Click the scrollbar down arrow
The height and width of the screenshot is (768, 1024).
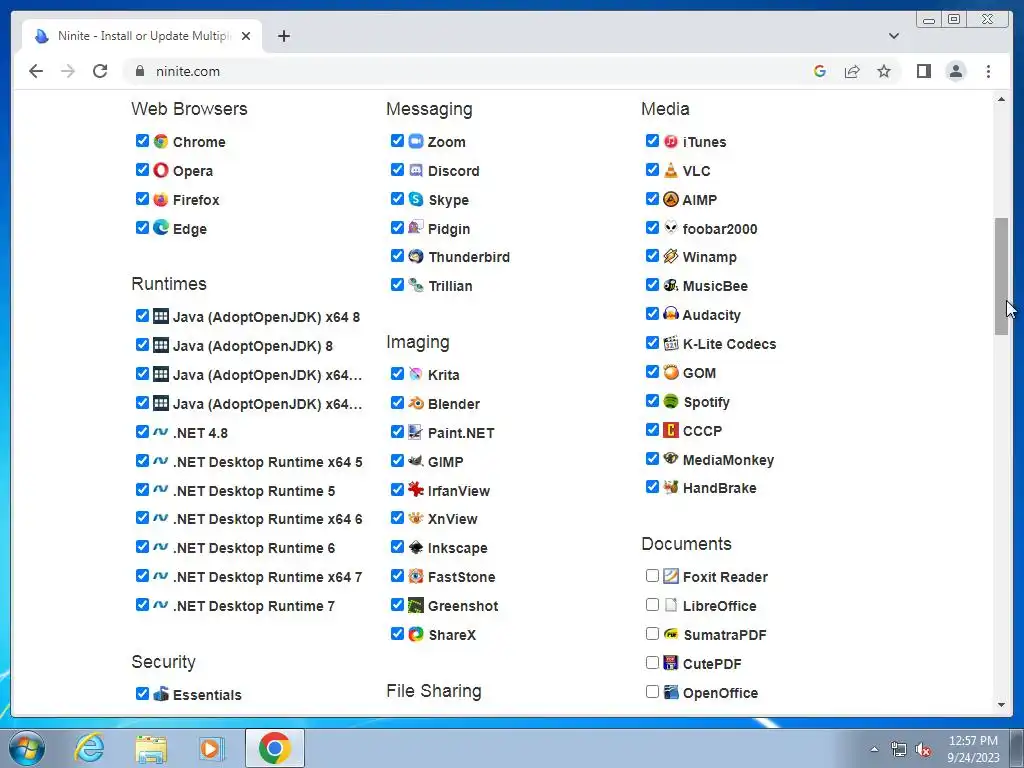1001,705
